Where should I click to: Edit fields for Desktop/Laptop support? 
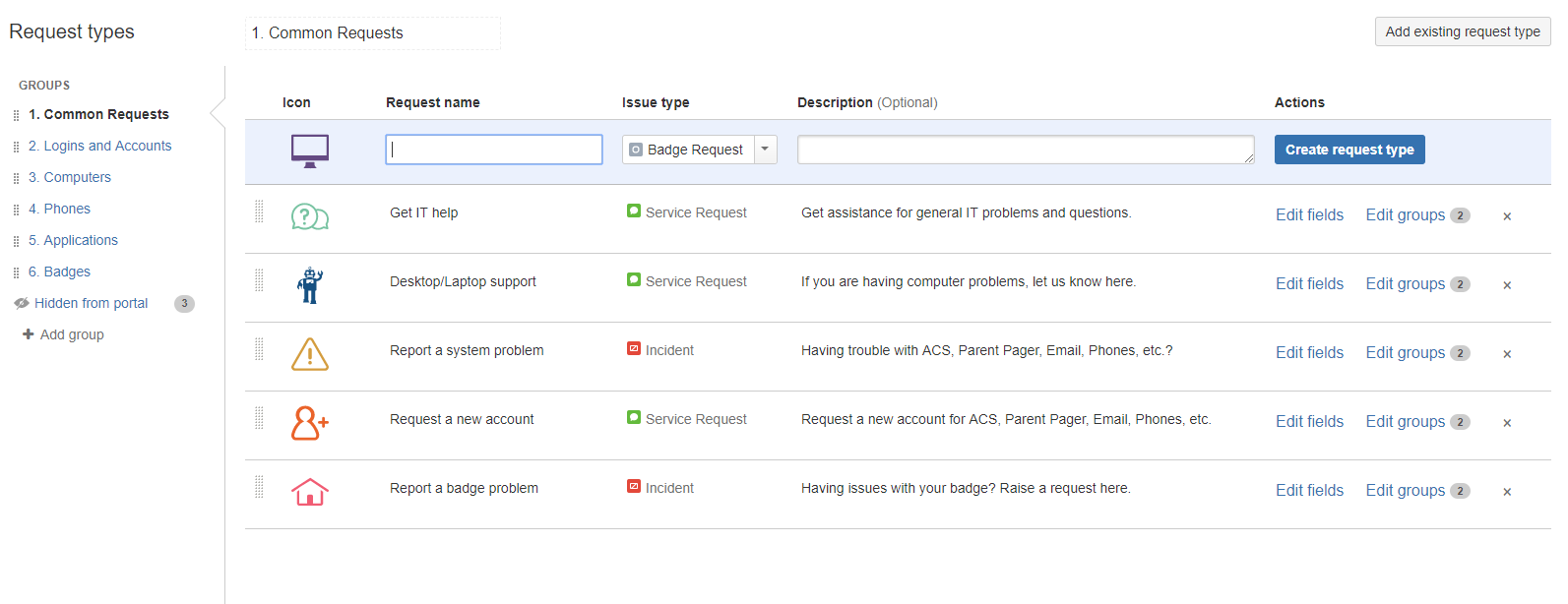pyautogui.click(x=1309, y=283)
